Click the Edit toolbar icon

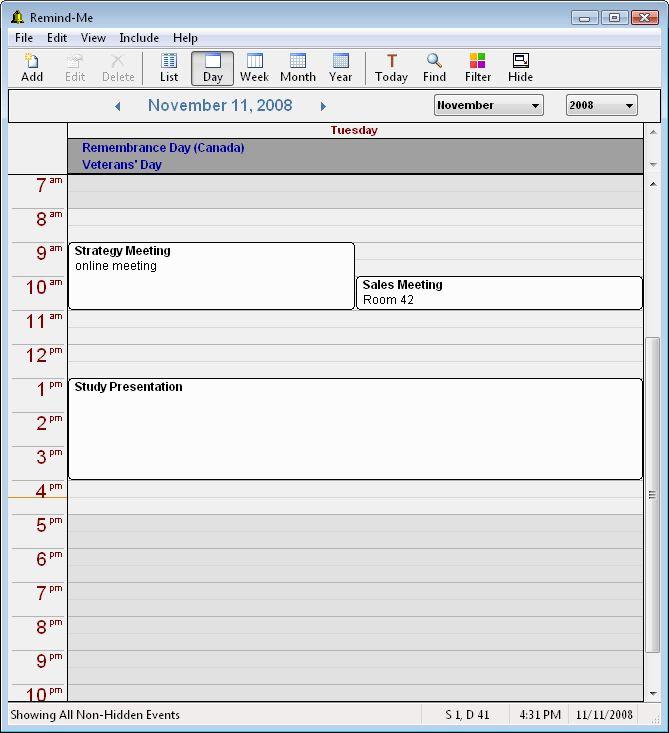click(x=75, y=68)
